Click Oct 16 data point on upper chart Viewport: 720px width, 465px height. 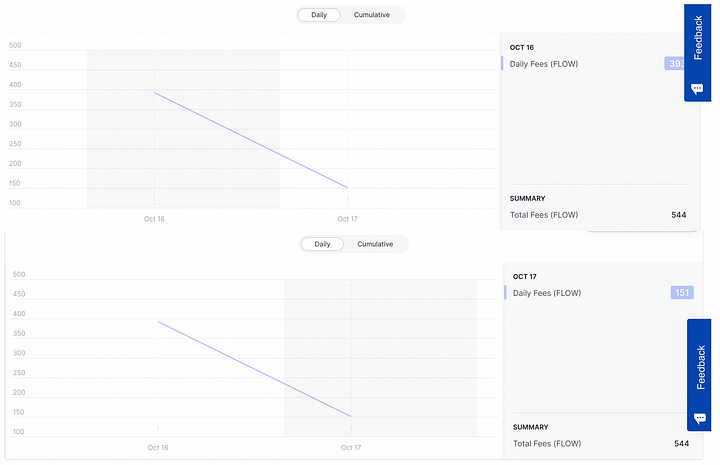pos(154,93)
